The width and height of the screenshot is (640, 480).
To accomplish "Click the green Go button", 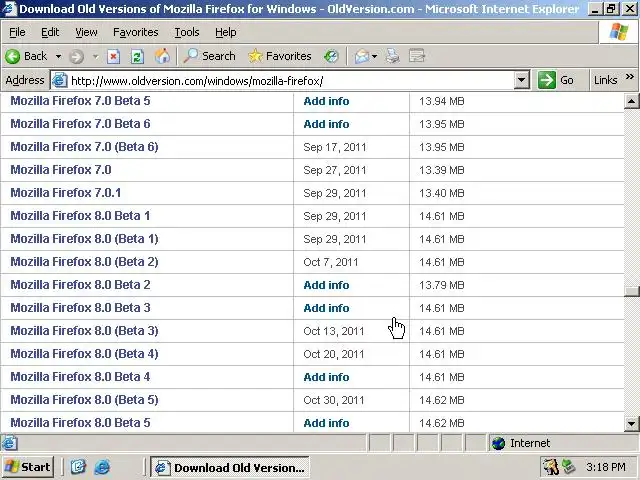I will pos(557,80).
